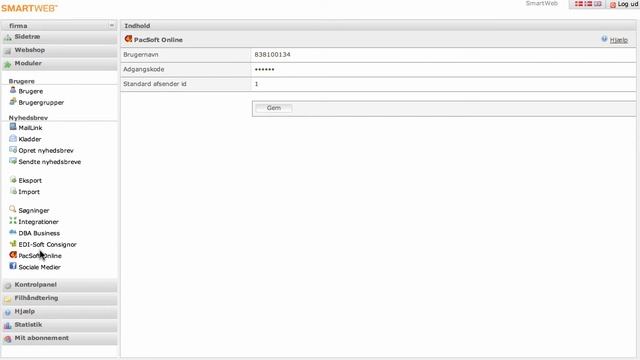Viewport: 640px width, 360px height.
Task: Click the Integrationer icon
Action: tap(13, 221)
